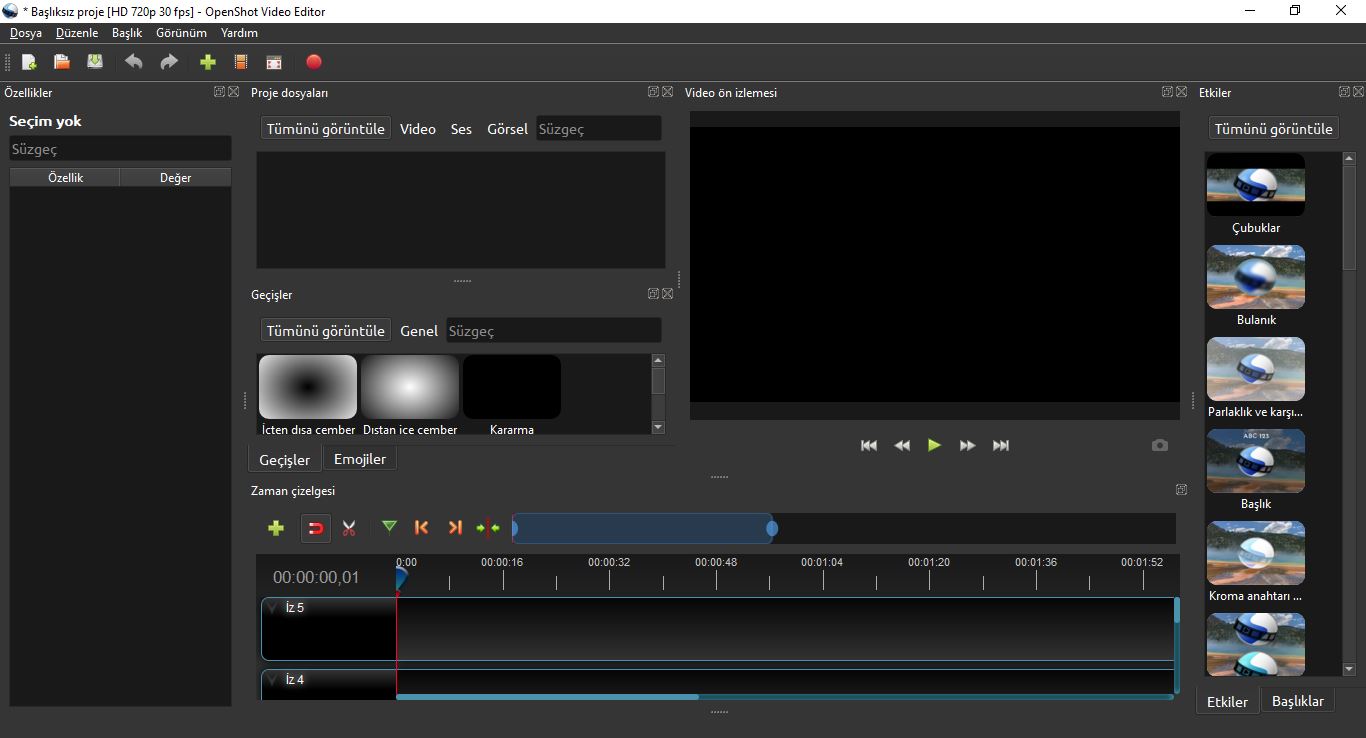Select the Bulanık effect
The height and width of the screenshot is (738, 1366).
point(1256,286)
